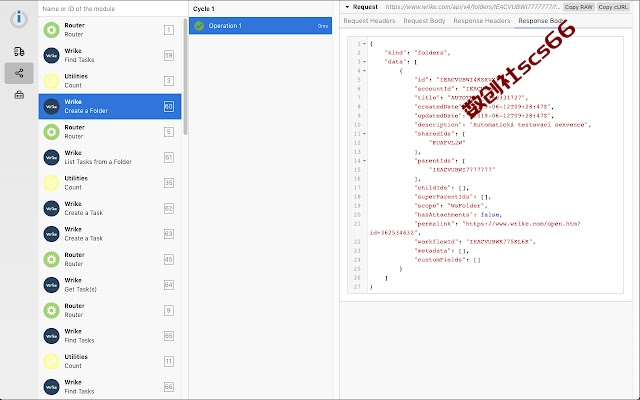The image size is (640, 400).
Task: Click the Wrike icon of Find Tasks 65
Action: point(51,336)
